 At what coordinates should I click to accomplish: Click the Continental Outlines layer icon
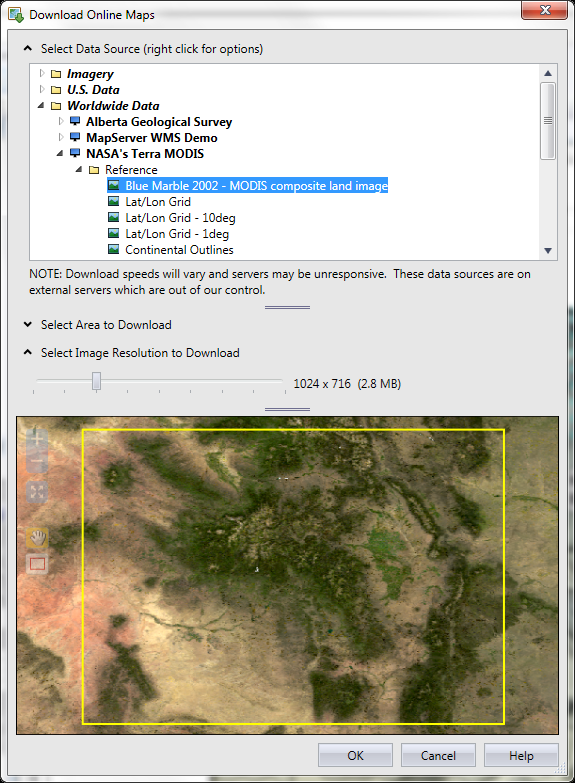(114, 249)
